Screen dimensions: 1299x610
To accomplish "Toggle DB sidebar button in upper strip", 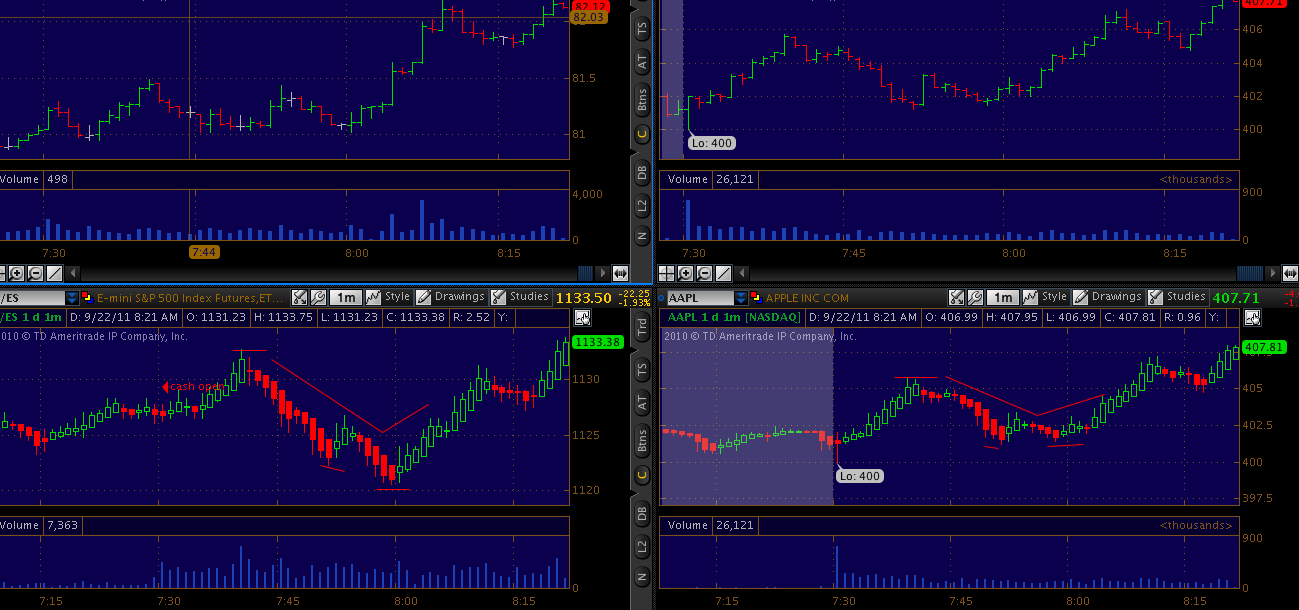I will click(x=642, y=172).
